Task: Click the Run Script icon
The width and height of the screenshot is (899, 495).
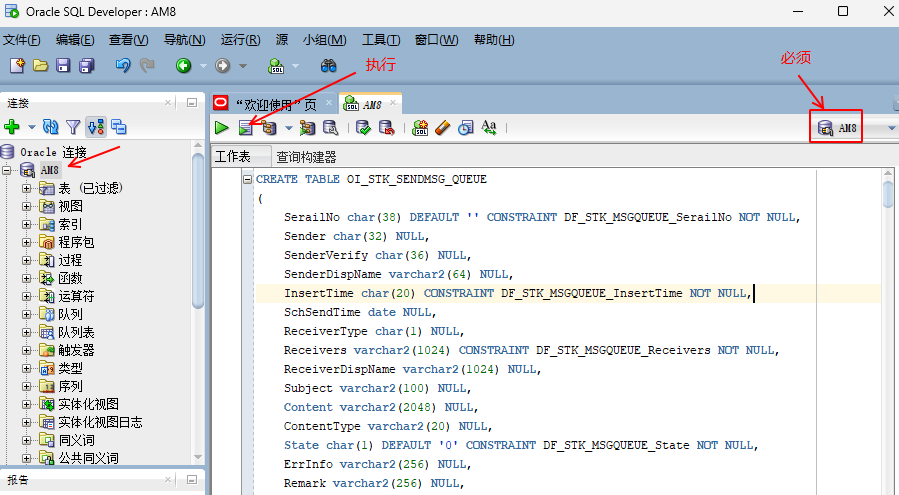Action: click(245, 128)
